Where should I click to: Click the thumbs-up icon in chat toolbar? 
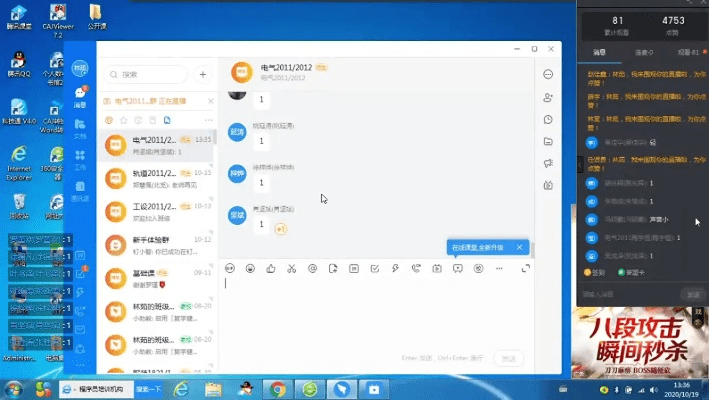pyautogui.click(x=271, y=268)
